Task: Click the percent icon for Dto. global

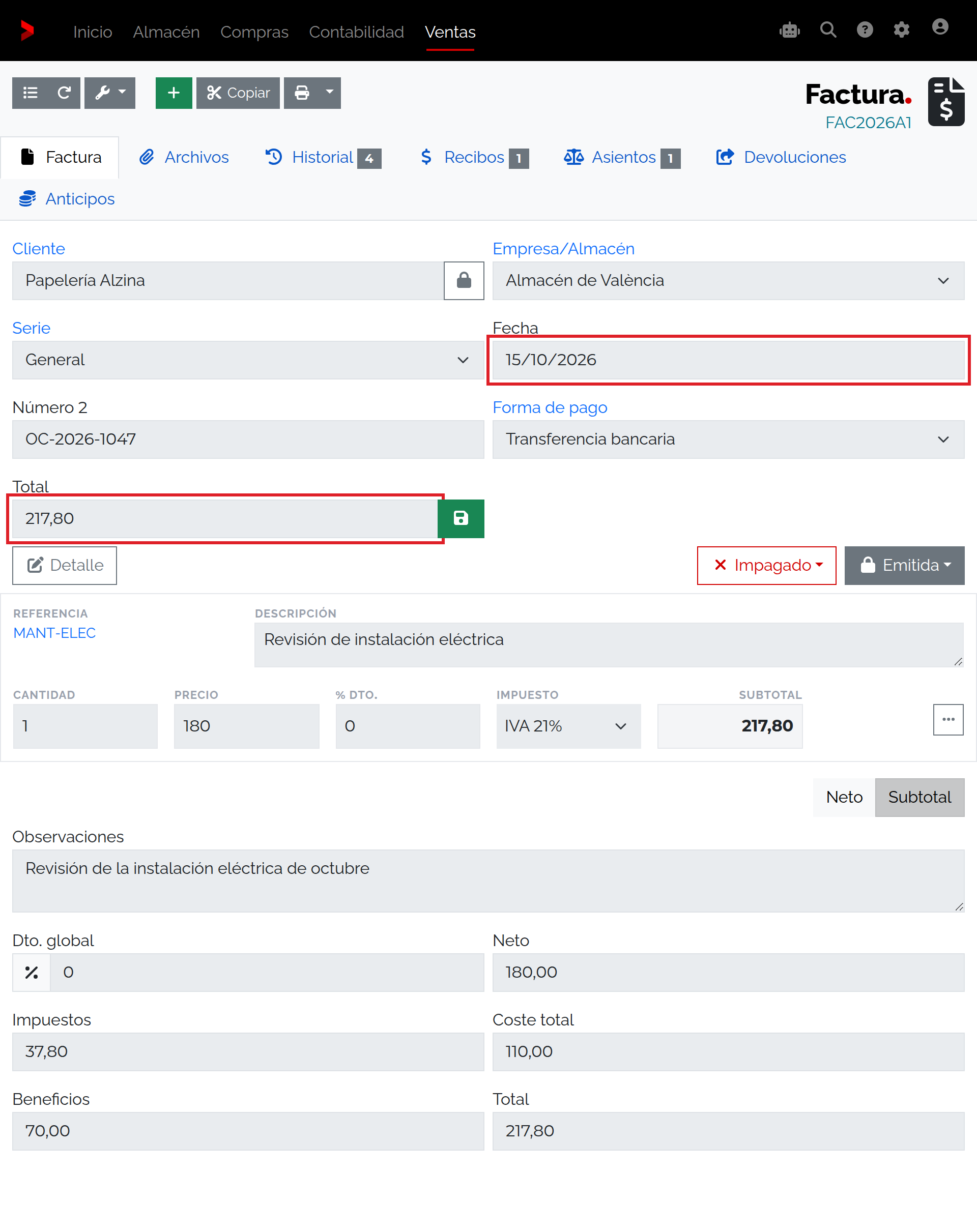Action: click(32, 972)
